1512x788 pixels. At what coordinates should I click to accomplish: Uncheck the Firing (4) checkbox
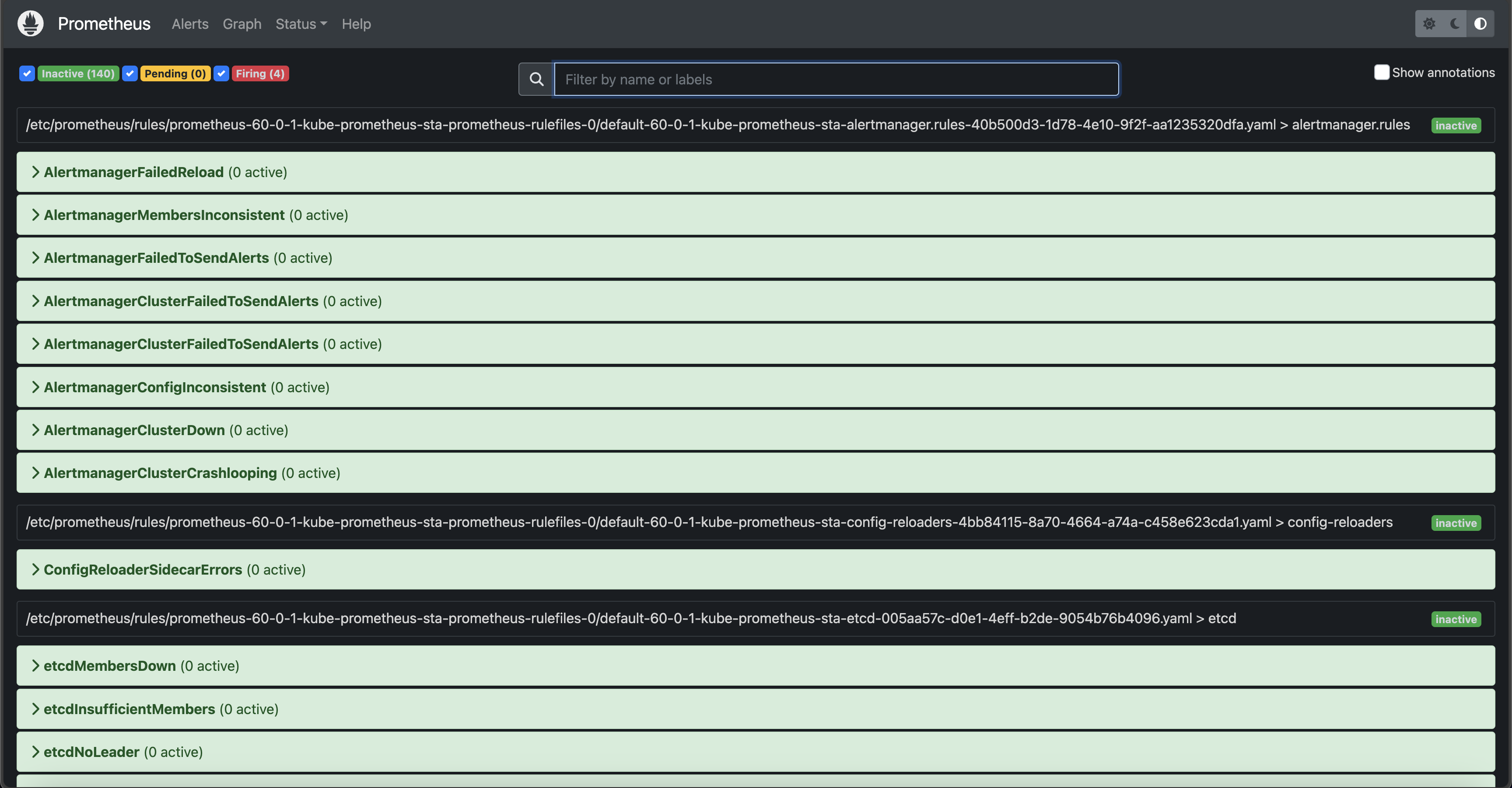(221, 73)
